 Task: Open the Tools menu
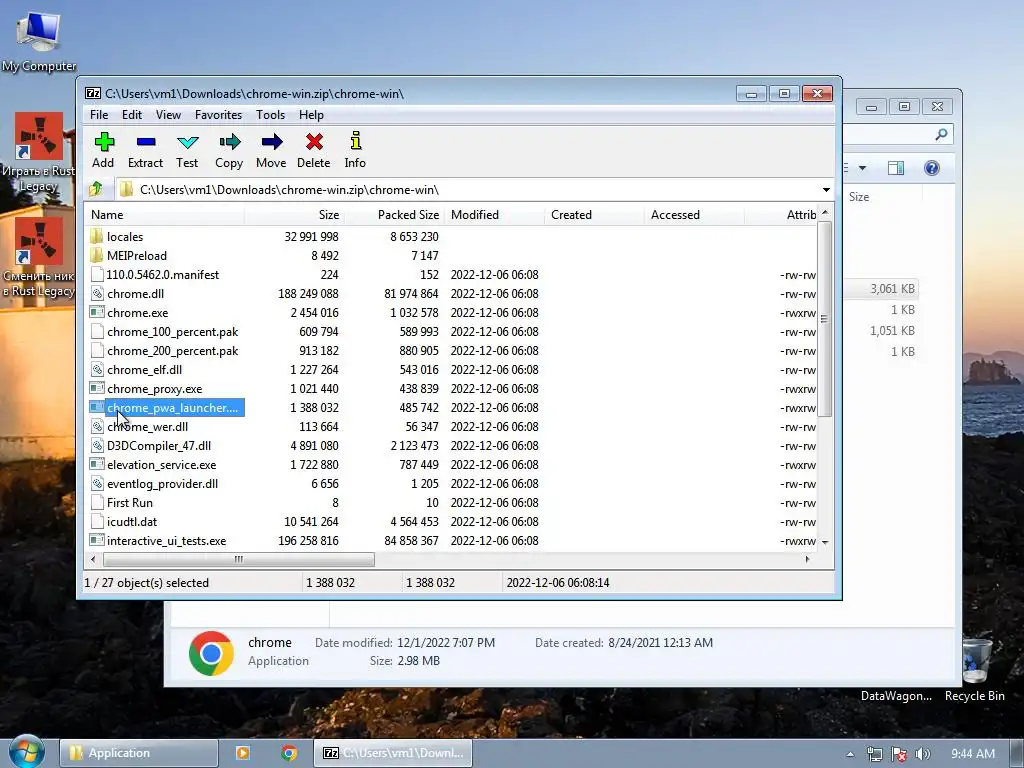click(270, 115)
